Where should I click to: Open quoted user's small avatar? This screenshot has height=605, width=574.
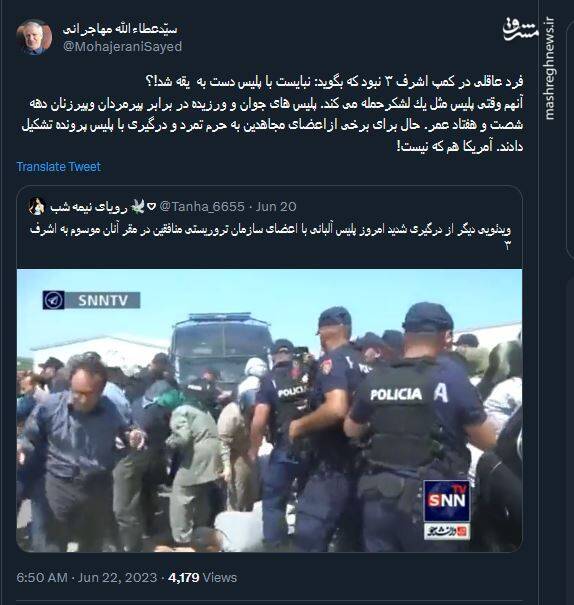click(x=37, y=207)
